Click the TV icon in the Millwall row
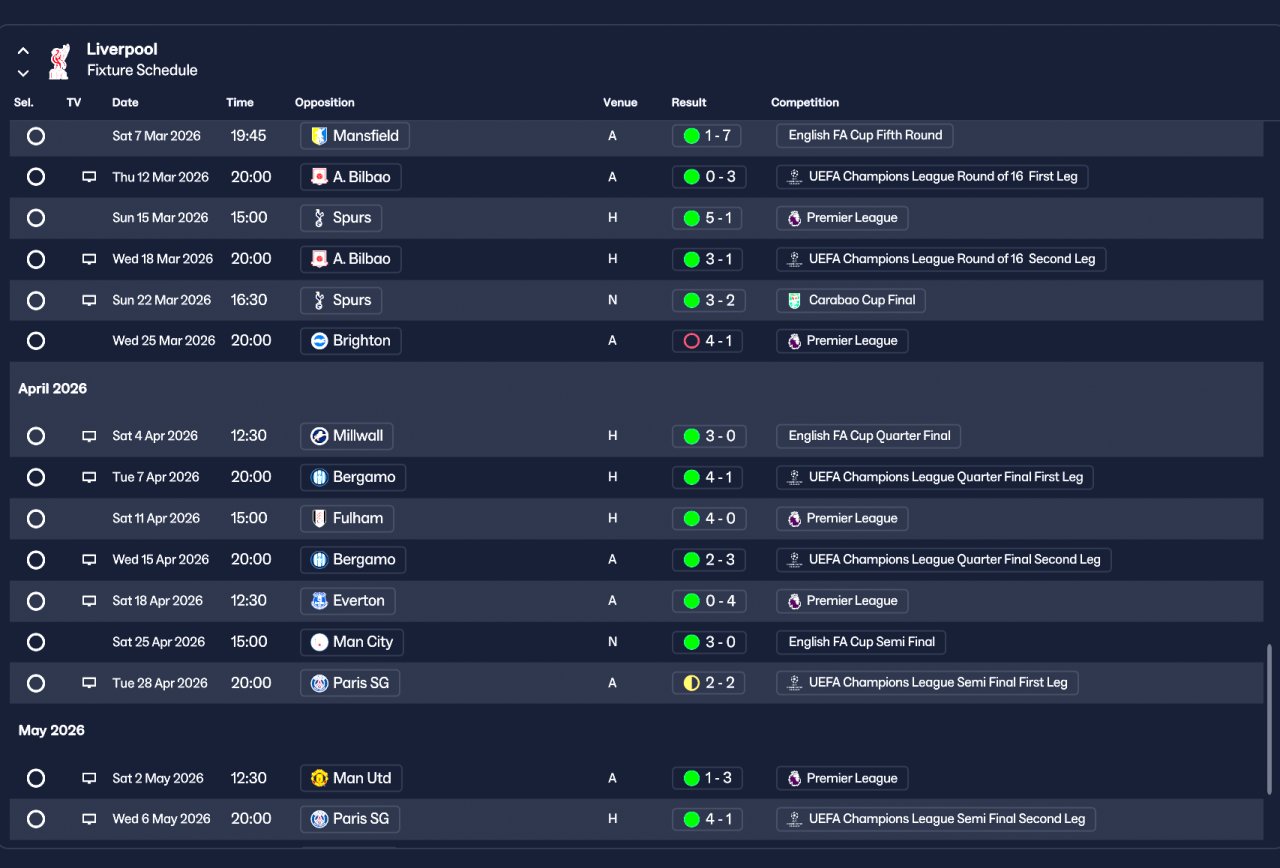This screenshot has width=1280, height=868. tap(89, 436)
